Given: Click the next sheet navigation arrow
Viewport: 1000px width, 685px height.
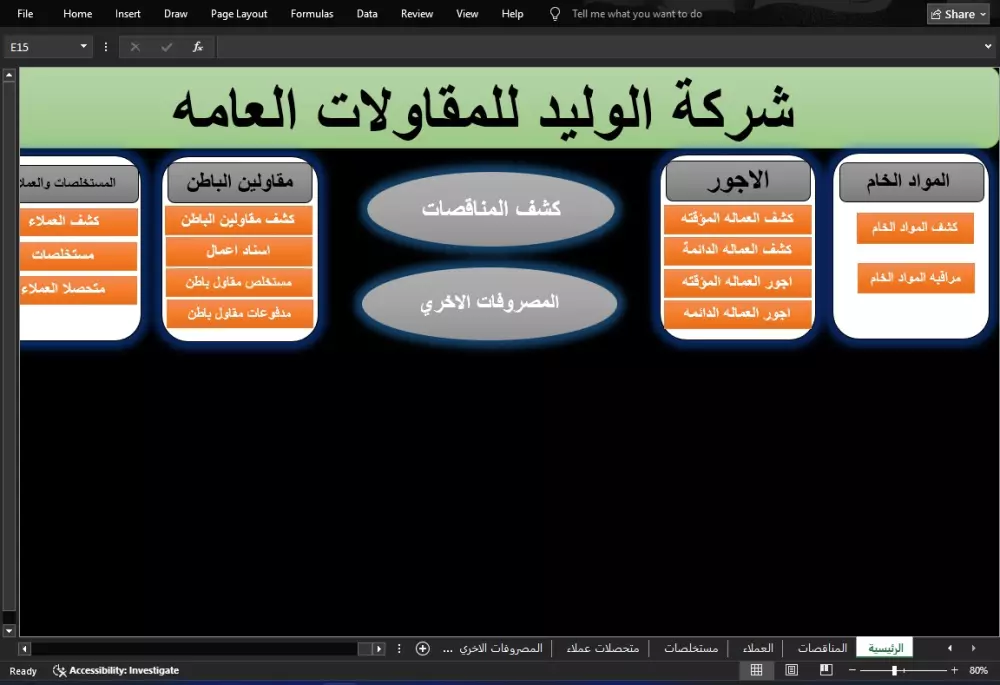Looking at the screenshot, I should [x=973, y=648].
